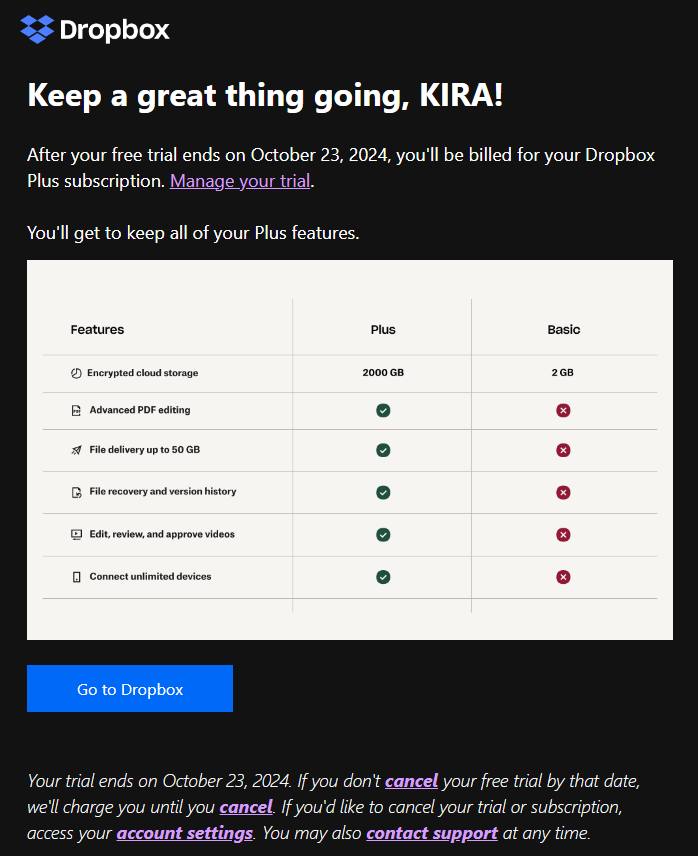Screen dimensions: 698x856
Task: Click the 2000 GB storage value
Action: 383,373
